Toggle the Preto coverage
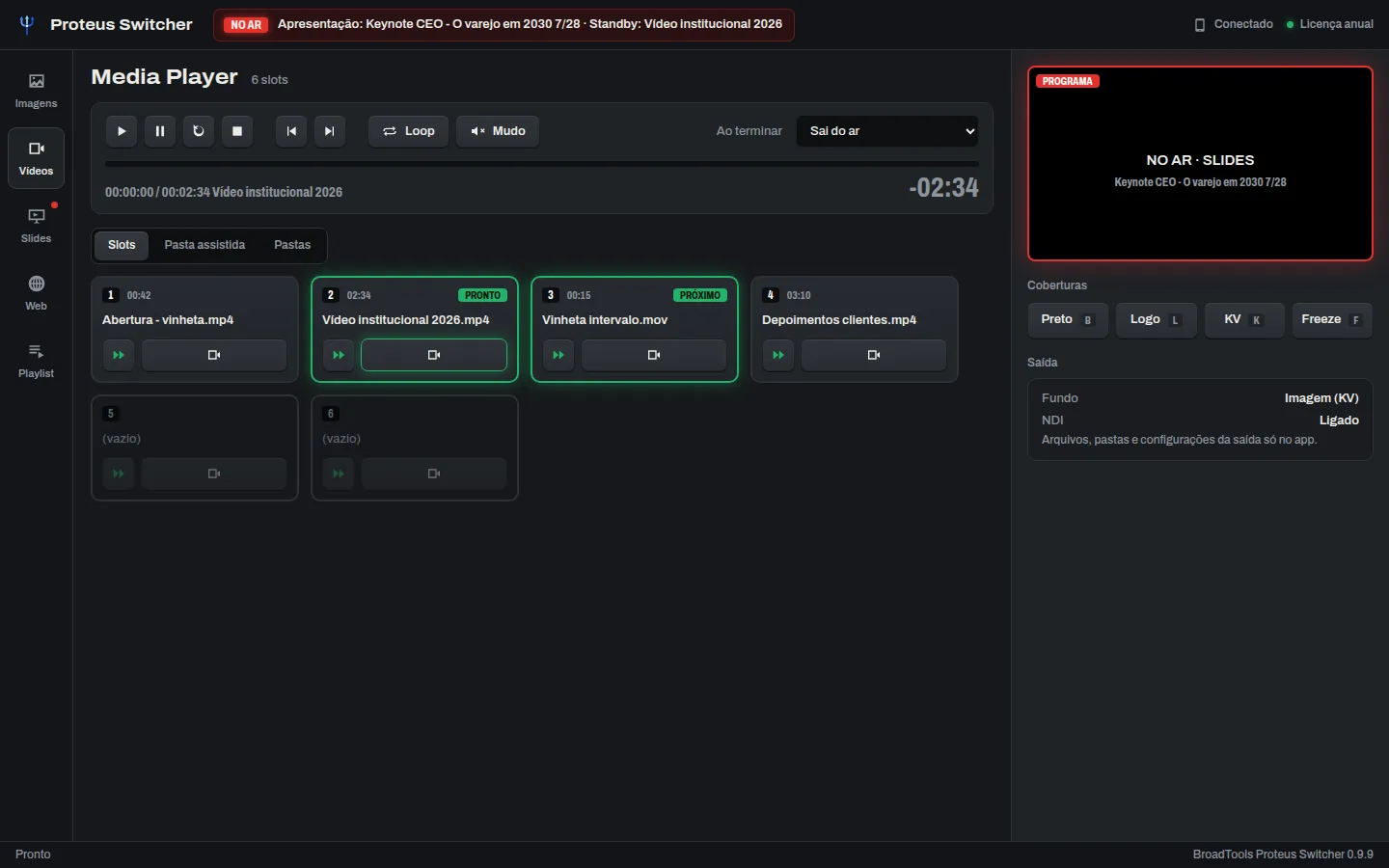Image resolution: width=1389 pixels, height=868 pixels. tap(1068, 319)
